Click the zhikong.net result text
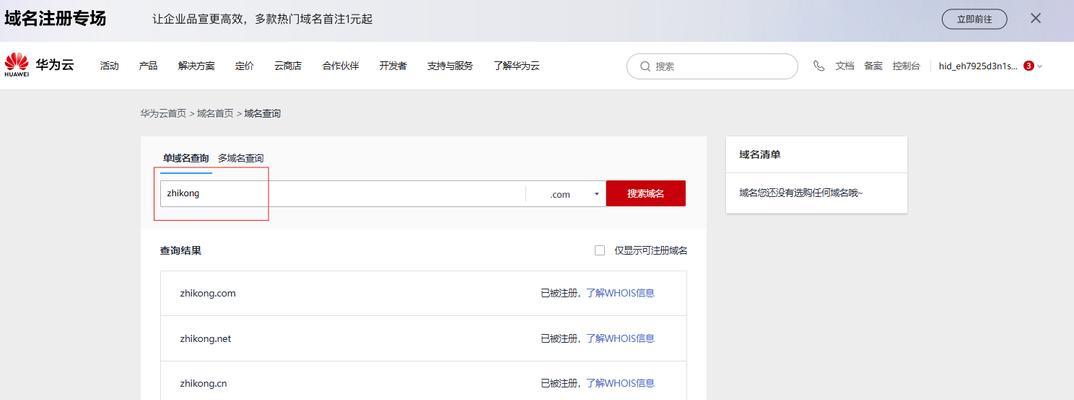The height and width of the screenshot is (400, 1074). (205, 338)
